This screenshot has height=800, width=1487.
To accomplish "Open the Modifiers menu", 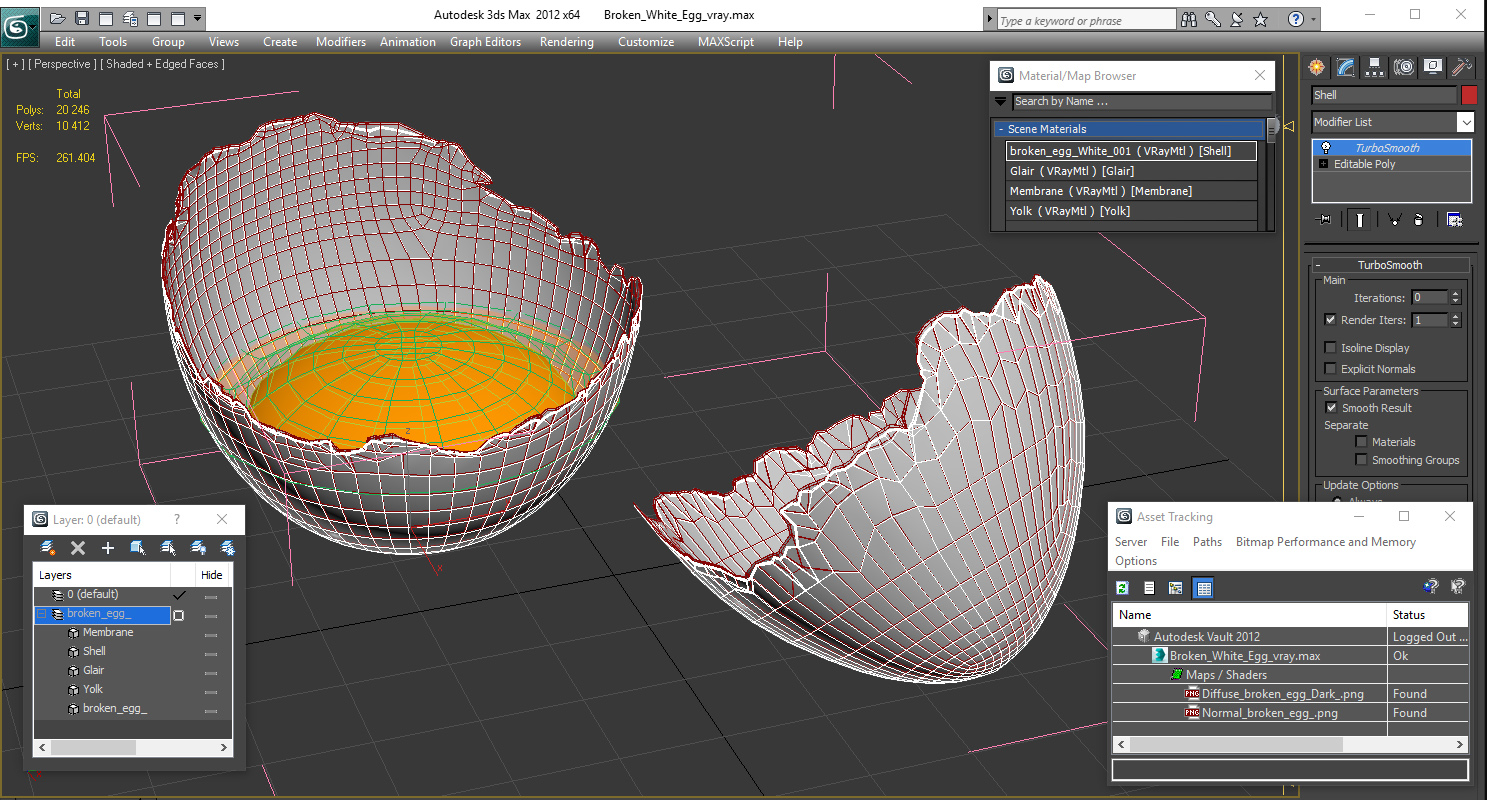I will (341, 42).
